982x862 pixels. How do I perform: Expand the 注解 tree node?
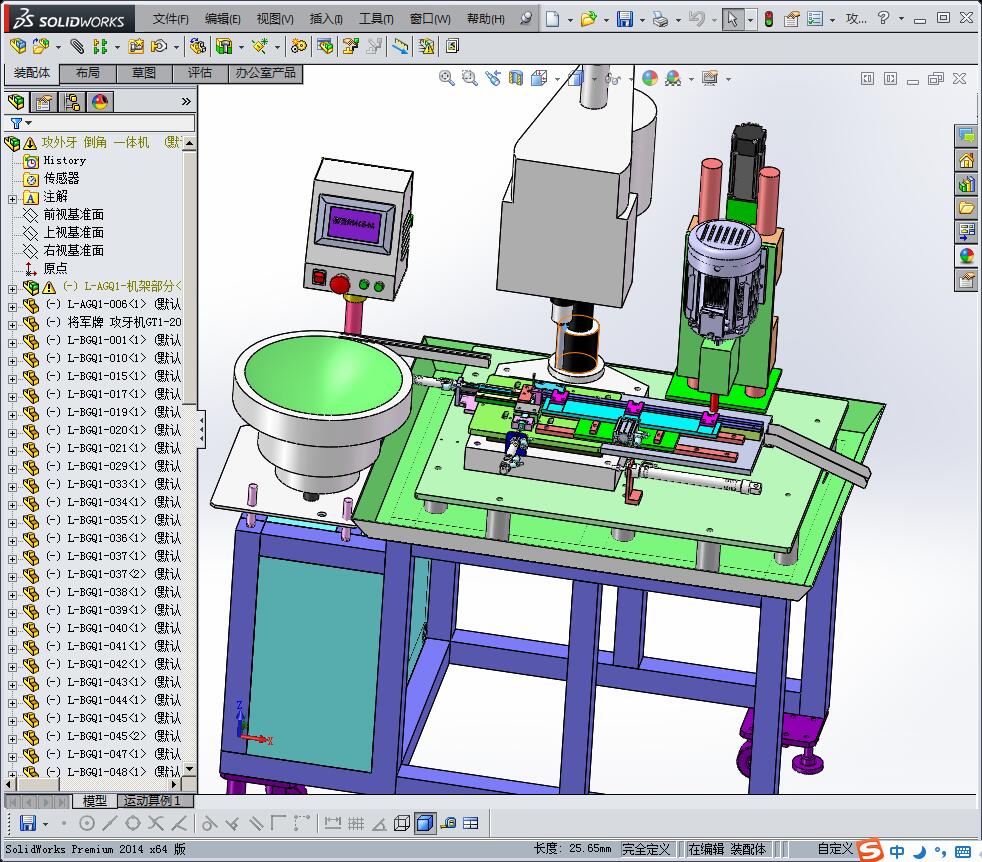[x=12, y=197]
